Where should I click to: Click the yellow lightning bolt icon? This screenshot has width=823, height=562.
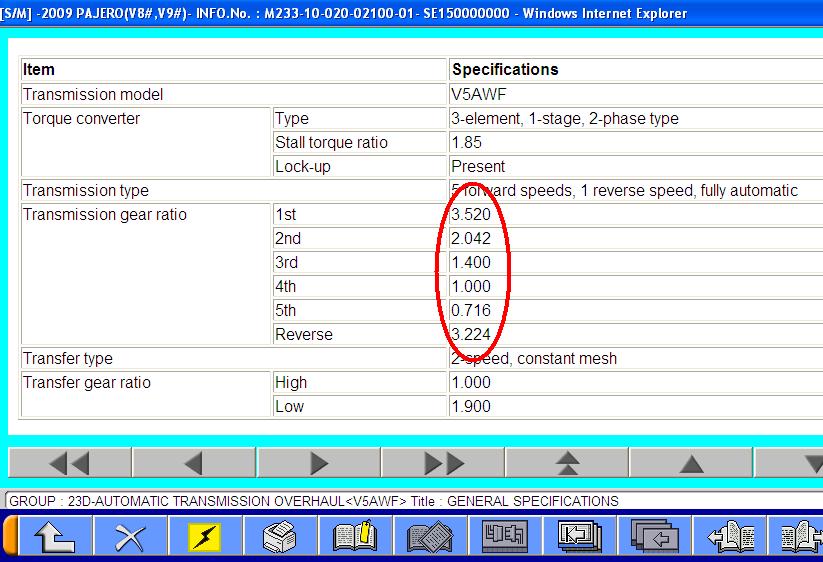tap(205, 536)
